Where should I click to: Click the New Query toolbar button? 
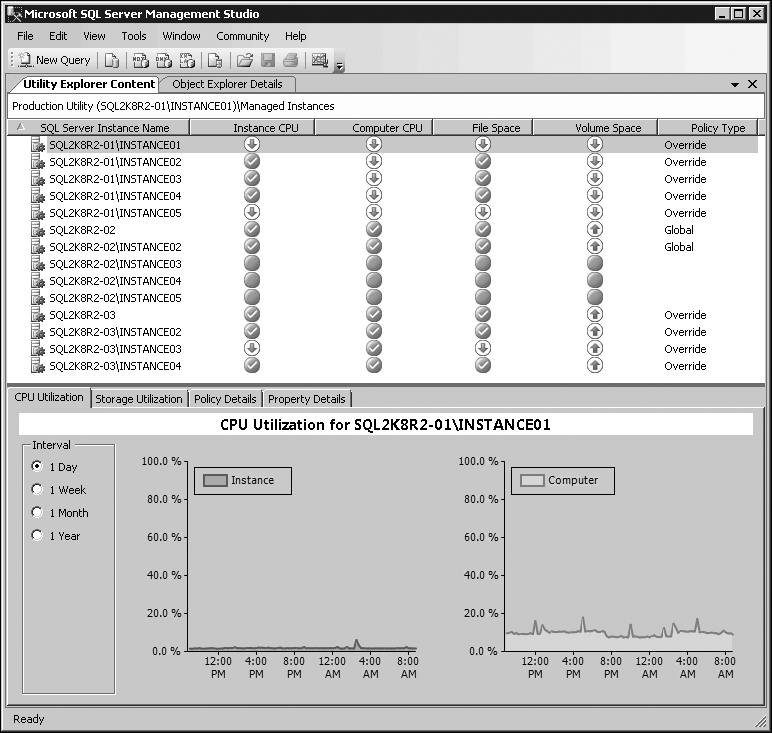[55, 60]
